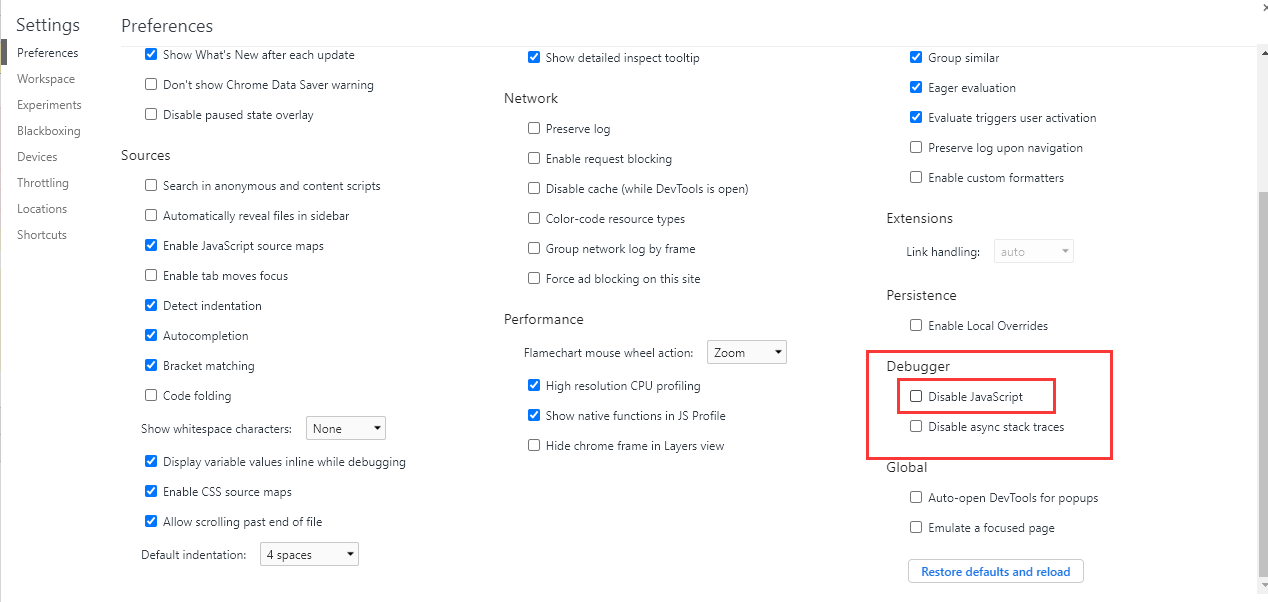Tick Emulate a focused page
The height and width of the screenshot is (602, 1268).
pos(916,528)
